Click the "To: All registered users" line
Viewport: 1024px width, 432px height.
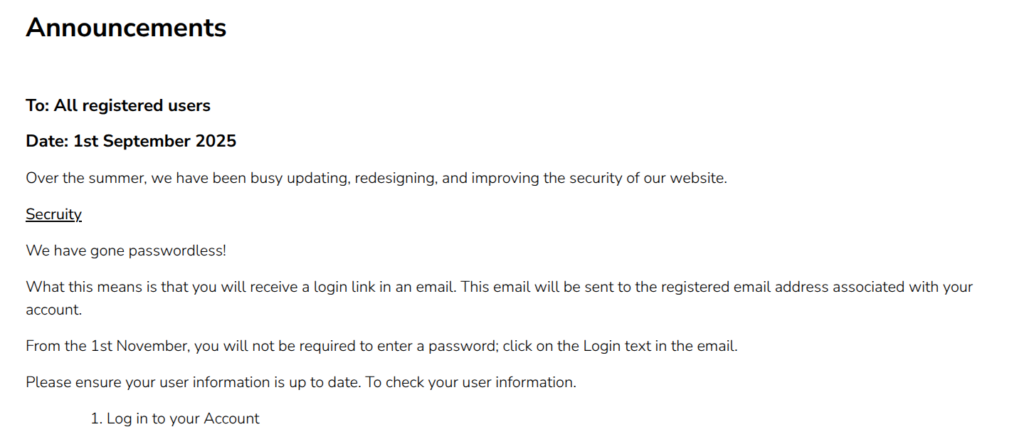click(118, 105)
